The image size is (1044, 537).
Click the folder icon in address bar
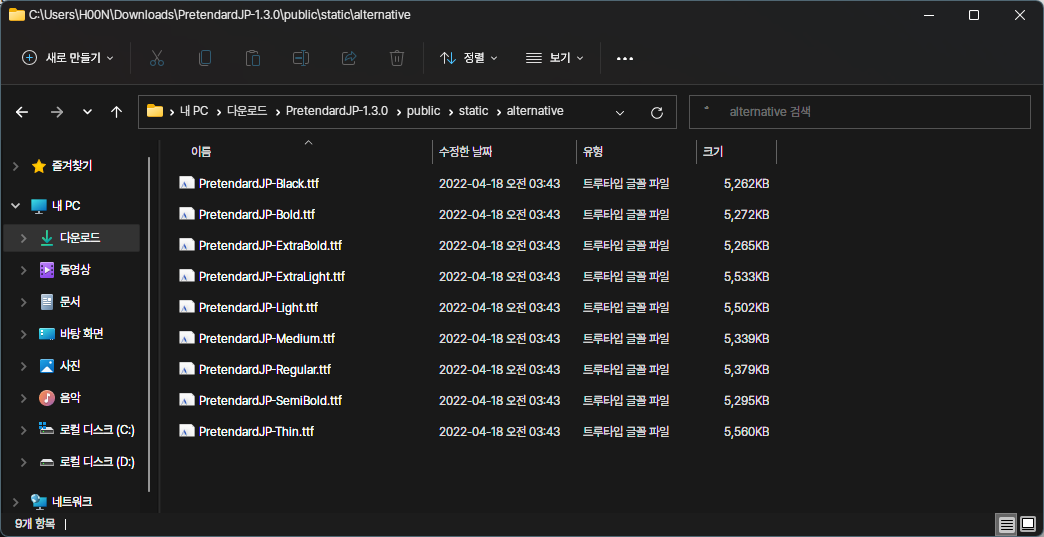tap(155, 110)
